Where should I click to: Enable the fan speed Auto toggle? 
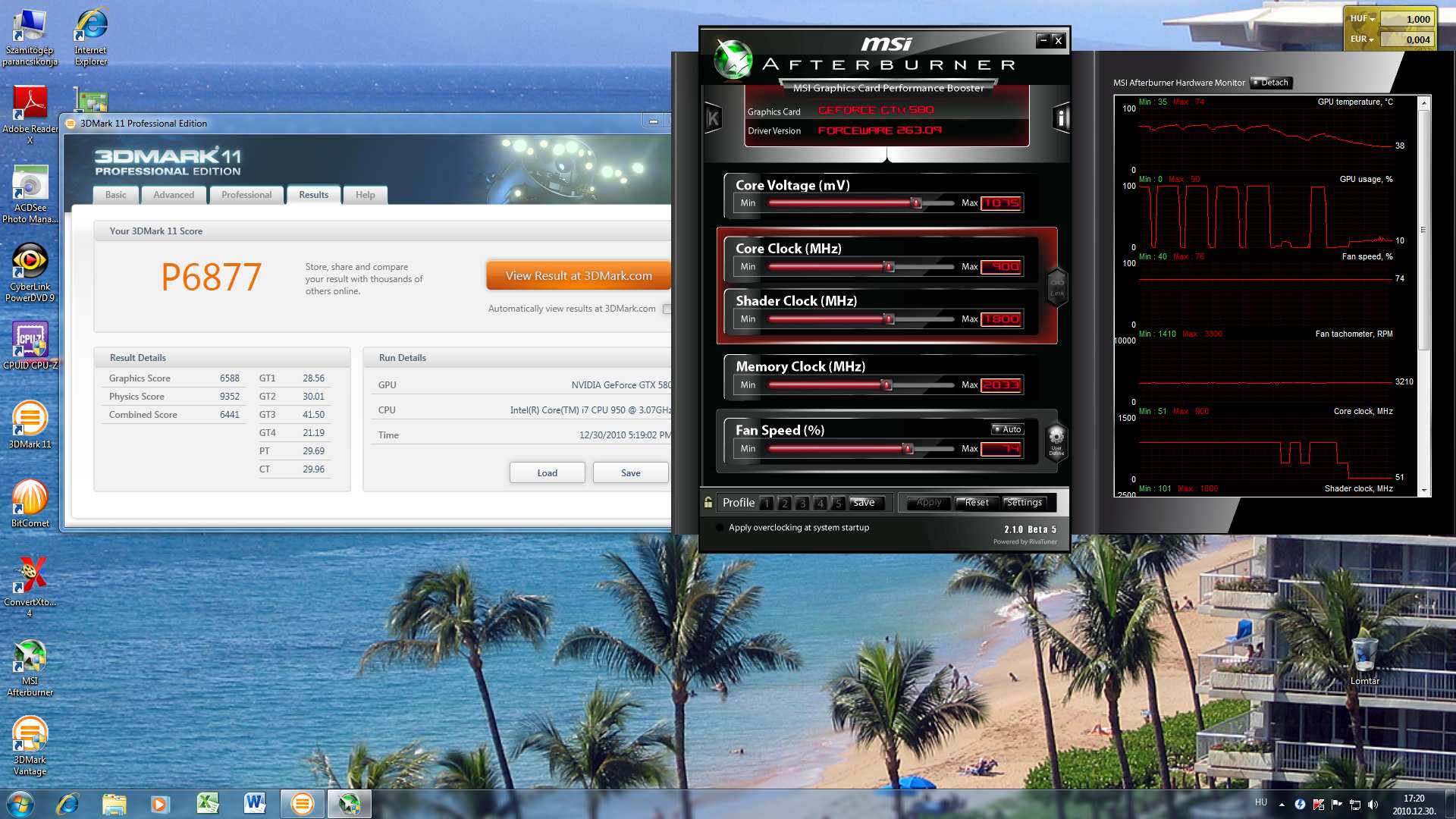[1007, 429]
